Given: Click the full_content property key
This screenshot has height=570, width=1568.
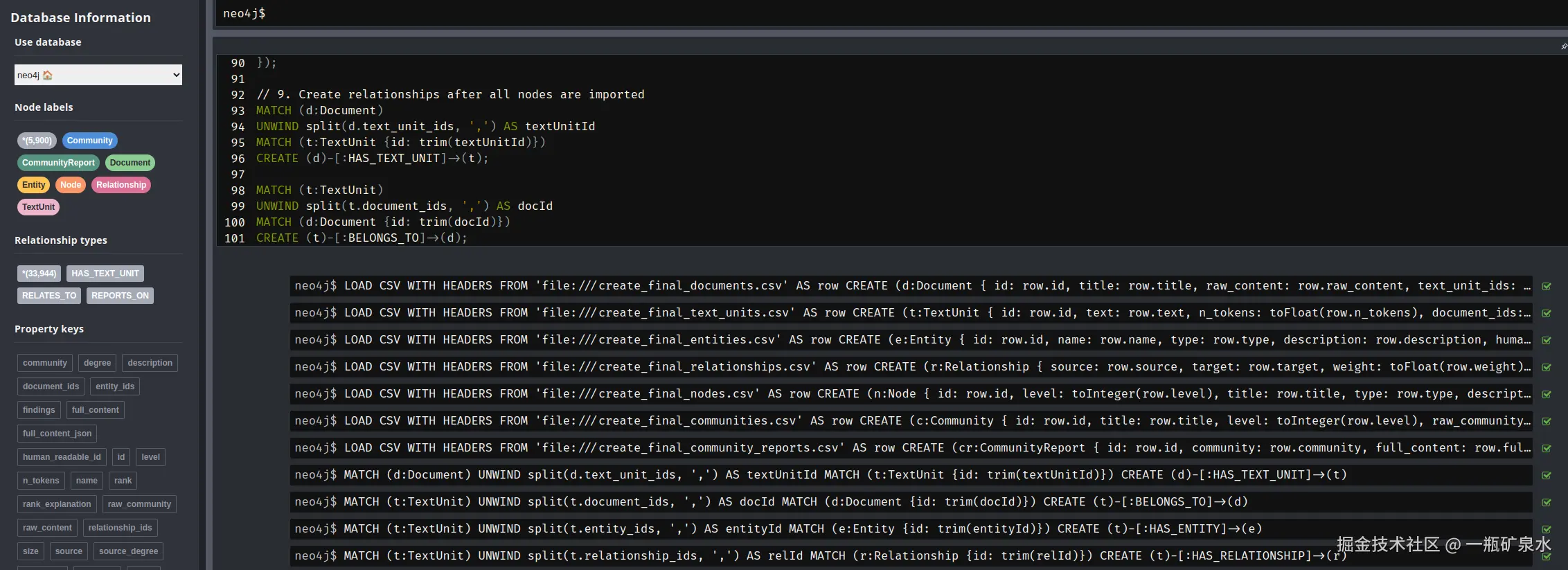Looking at the screenshot, I should click(95, 410).
